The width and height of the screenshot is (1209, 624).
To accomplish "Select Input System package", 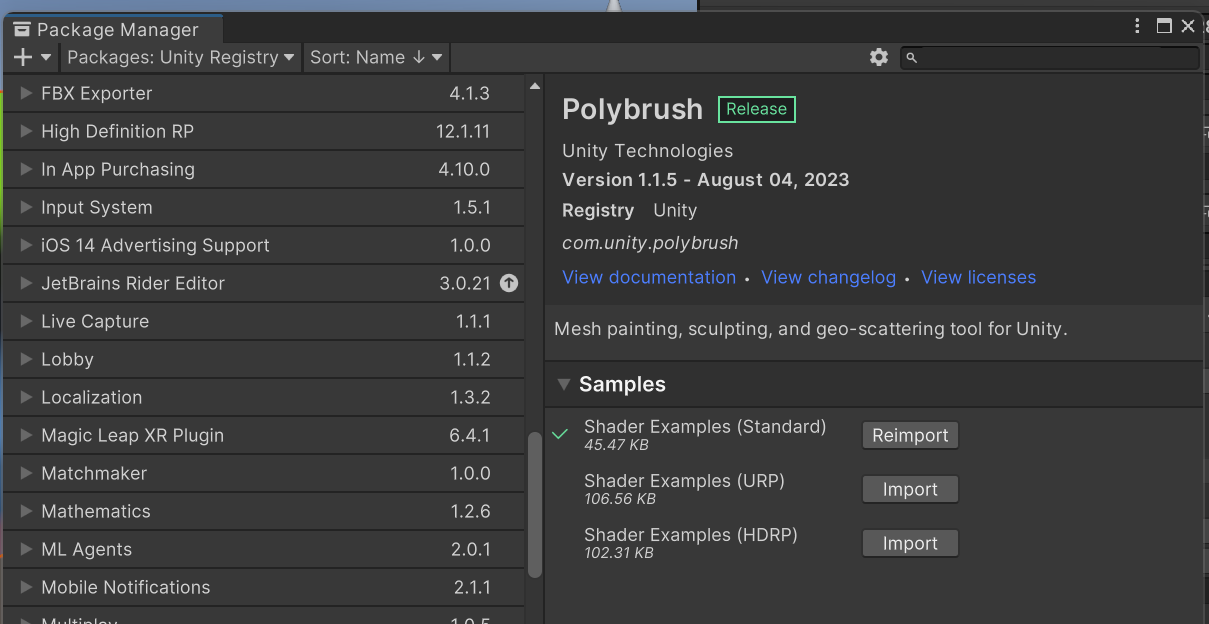I will [264, 207].
